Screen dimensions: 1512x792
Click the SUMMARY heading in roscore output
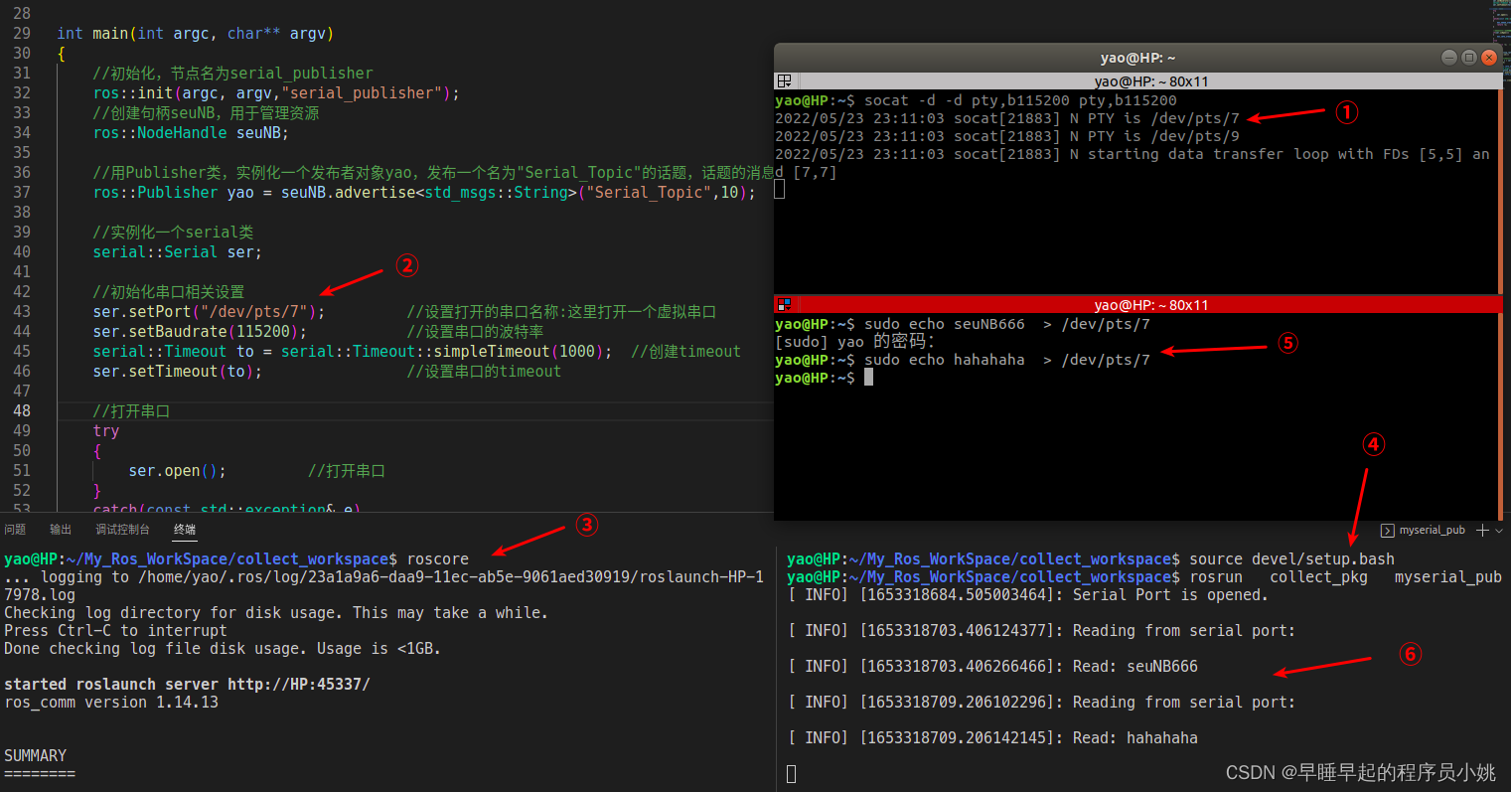click(36, 756)
